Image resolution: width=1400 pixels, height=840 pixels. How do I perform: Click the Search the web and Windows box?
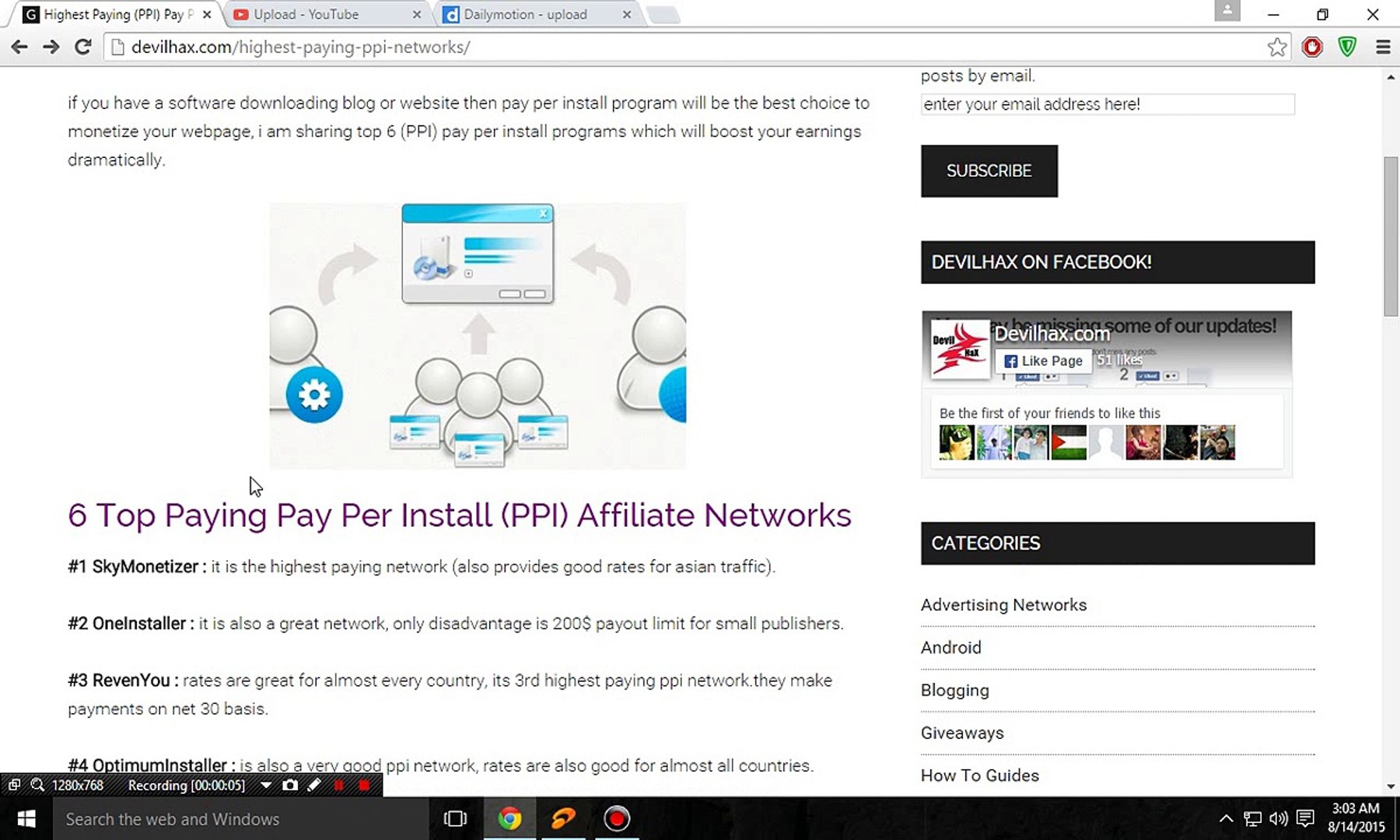pyautogui.click(x=241, y=819)
